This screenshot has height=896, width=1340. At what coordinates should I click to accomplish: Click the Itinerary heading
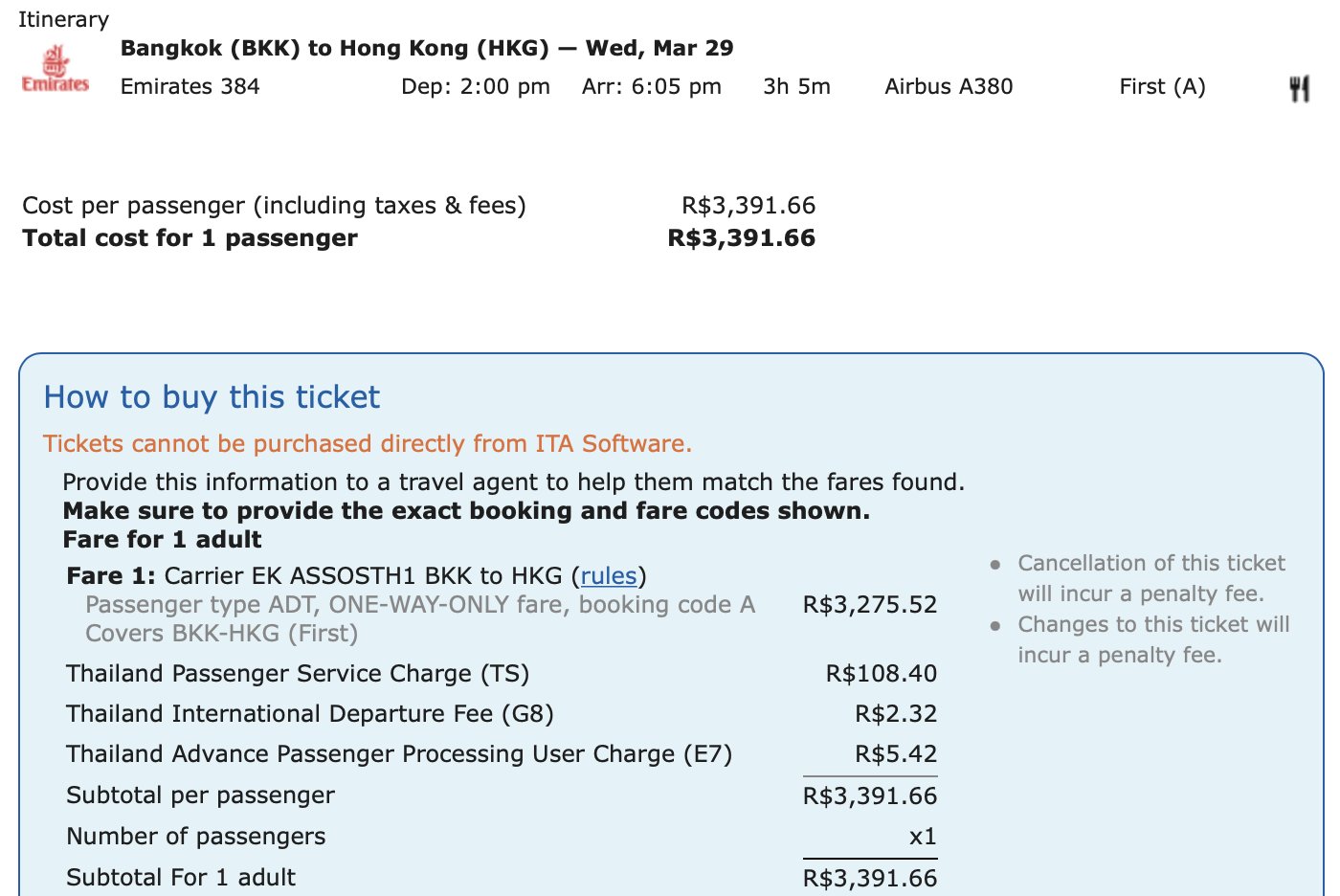63,19
